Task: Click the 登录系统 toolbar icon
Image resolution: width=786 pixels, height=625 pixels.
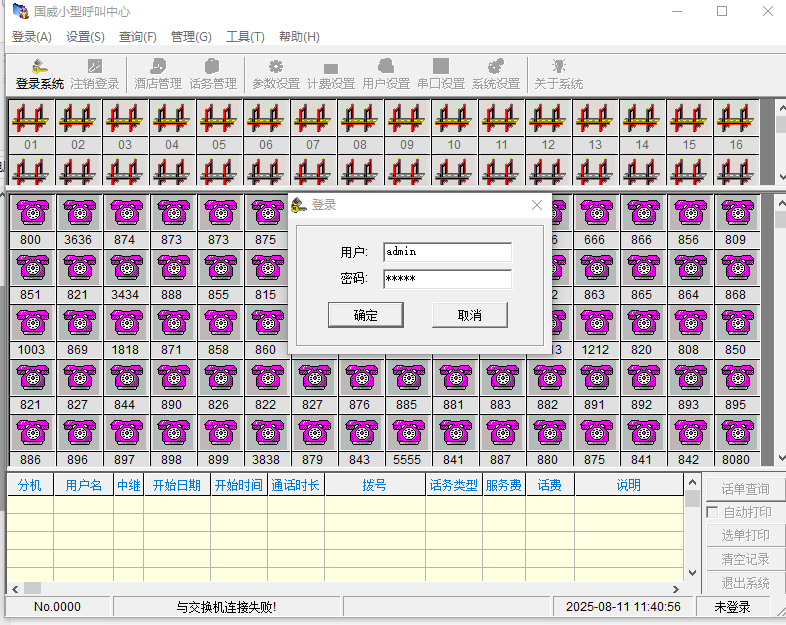Action: click(40, 74)
